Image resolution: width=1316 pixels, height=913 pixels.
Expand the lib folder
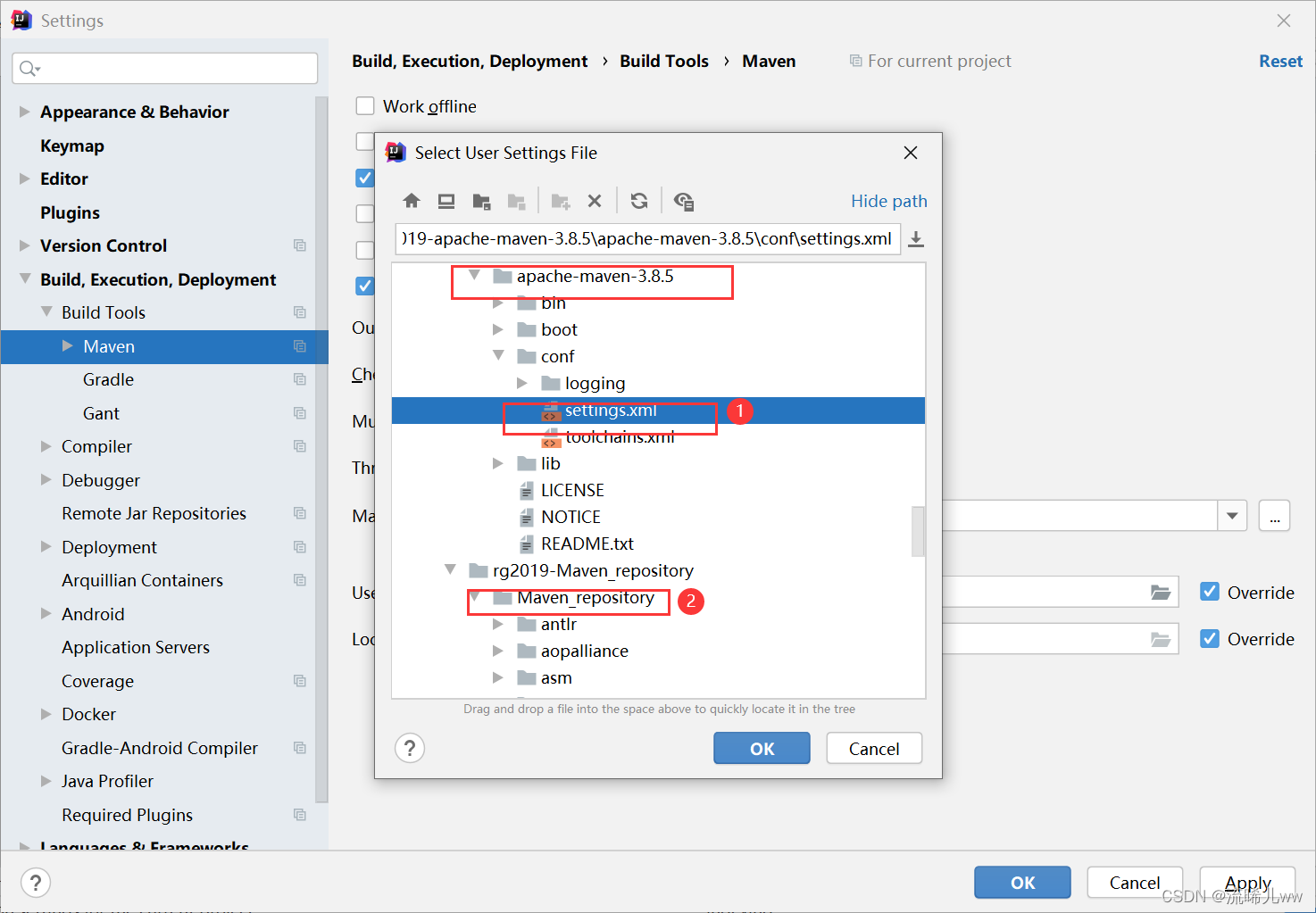pyautogui.click(x=498, y=463)
